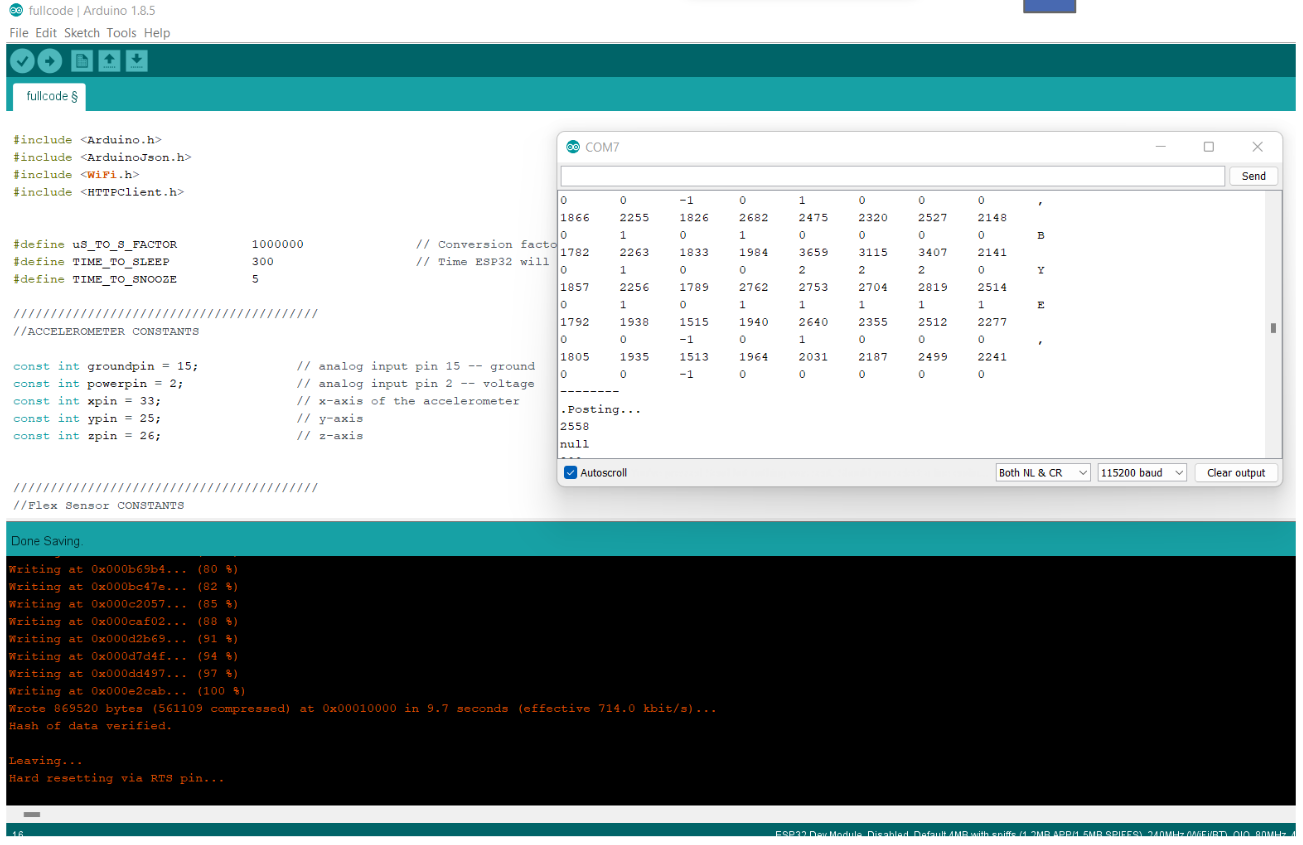The height and width of the screenshot is (845, 1303).
Task: Click the '// x-axis of the accelerometer' comment
Action: 408,401
